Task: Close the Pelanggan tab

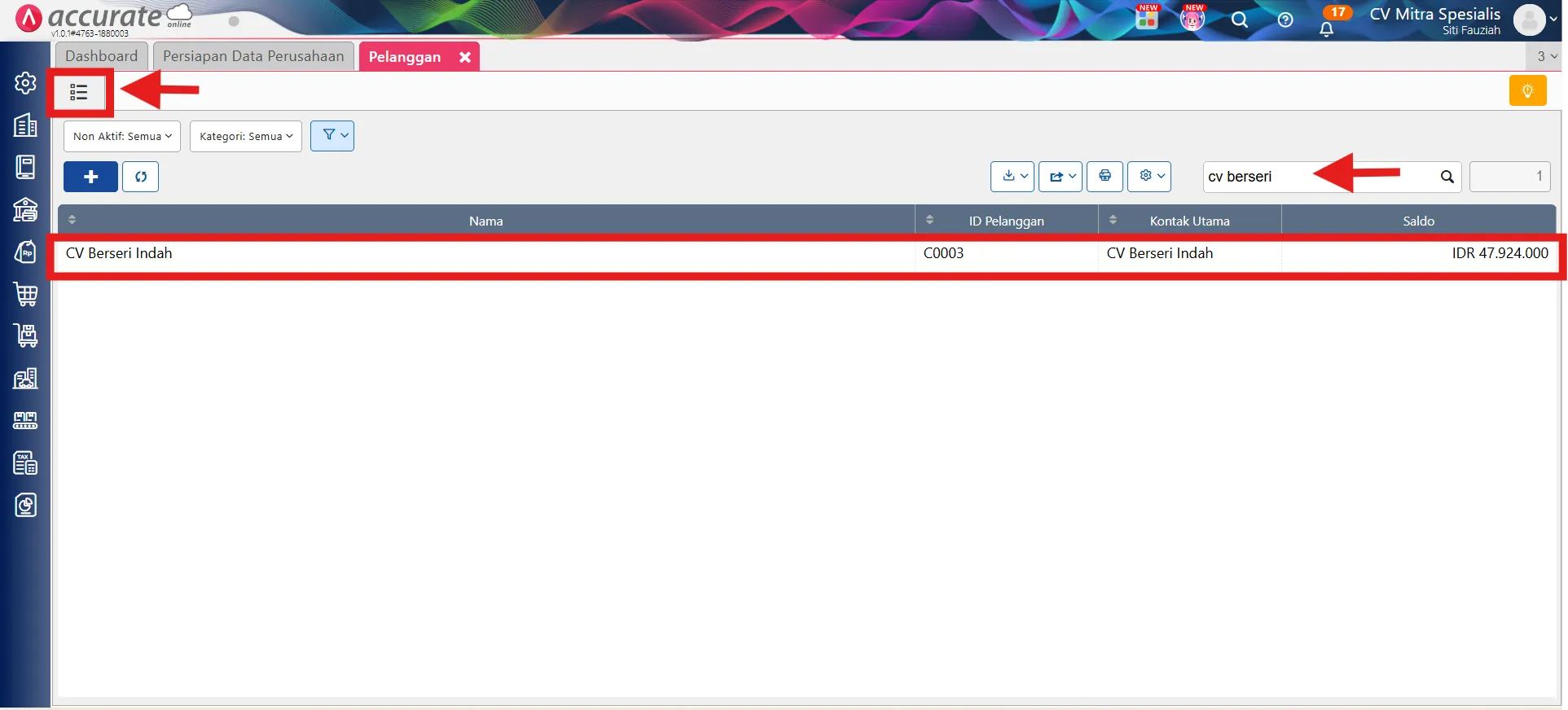Action: [x=465, y=57]
